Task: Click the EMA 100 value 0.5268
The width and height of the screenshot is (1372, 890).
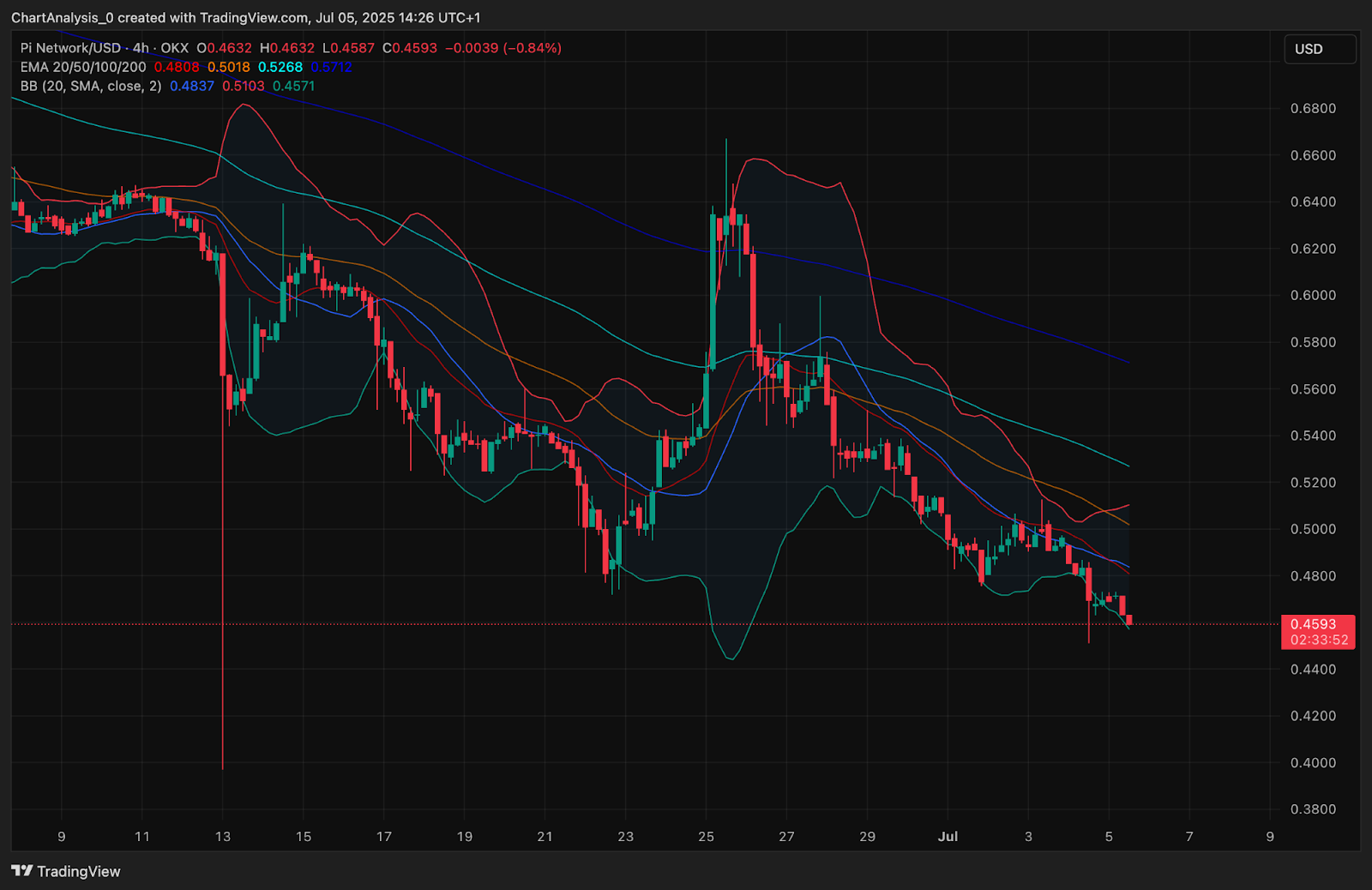Action: click(x=280, y=67)
